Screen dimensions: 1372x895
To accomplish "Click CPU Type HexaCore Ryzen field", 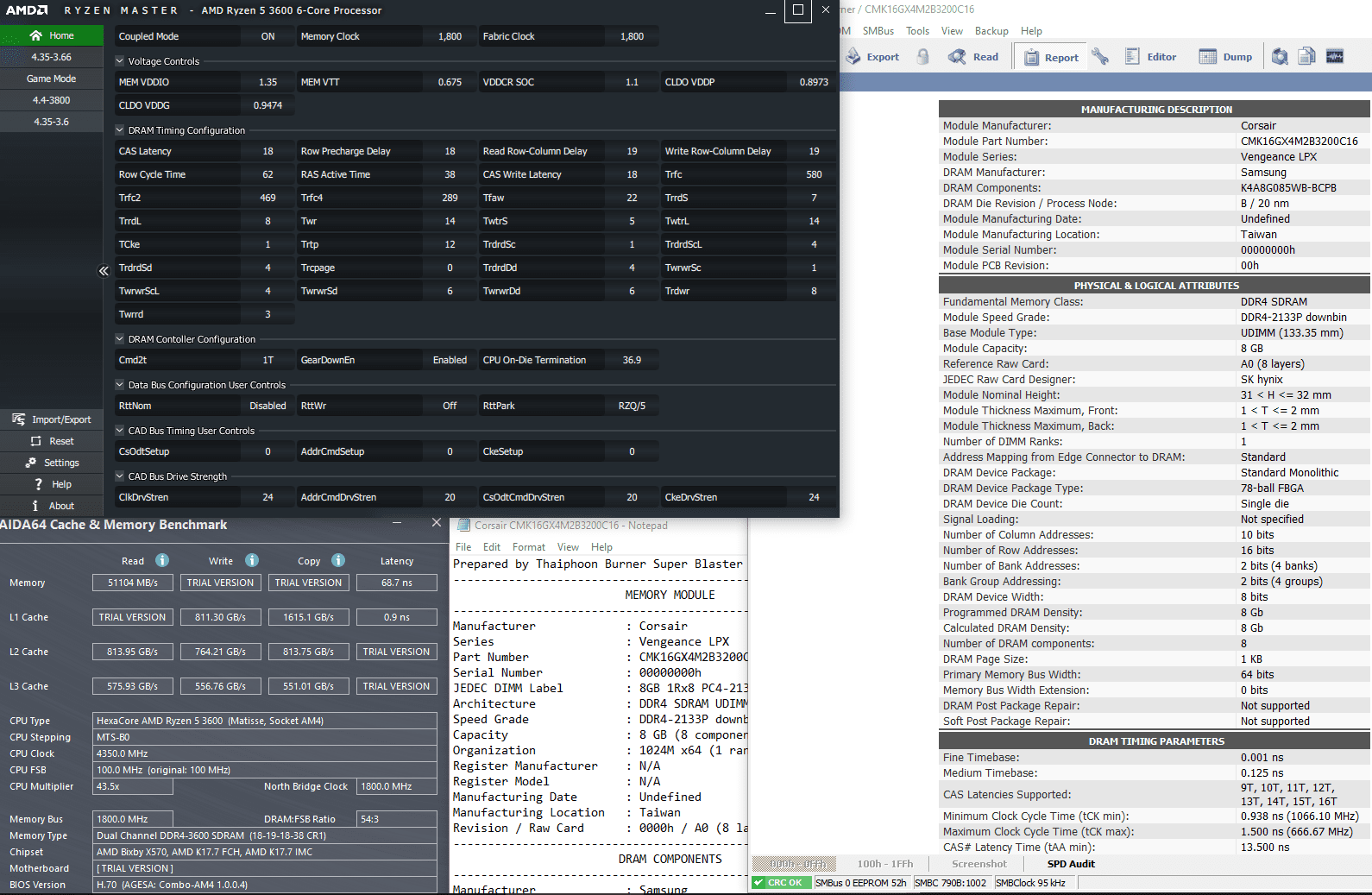I will point(265,721).
